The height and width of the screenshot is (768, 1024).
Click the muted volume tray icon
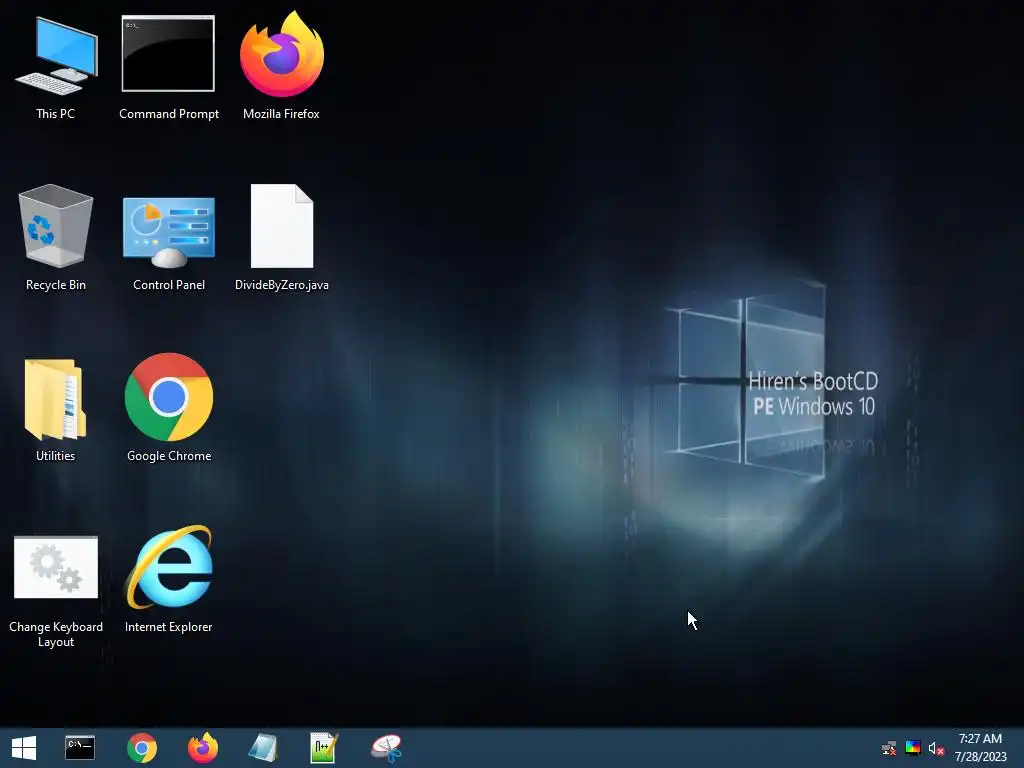[x=936, y=748]
